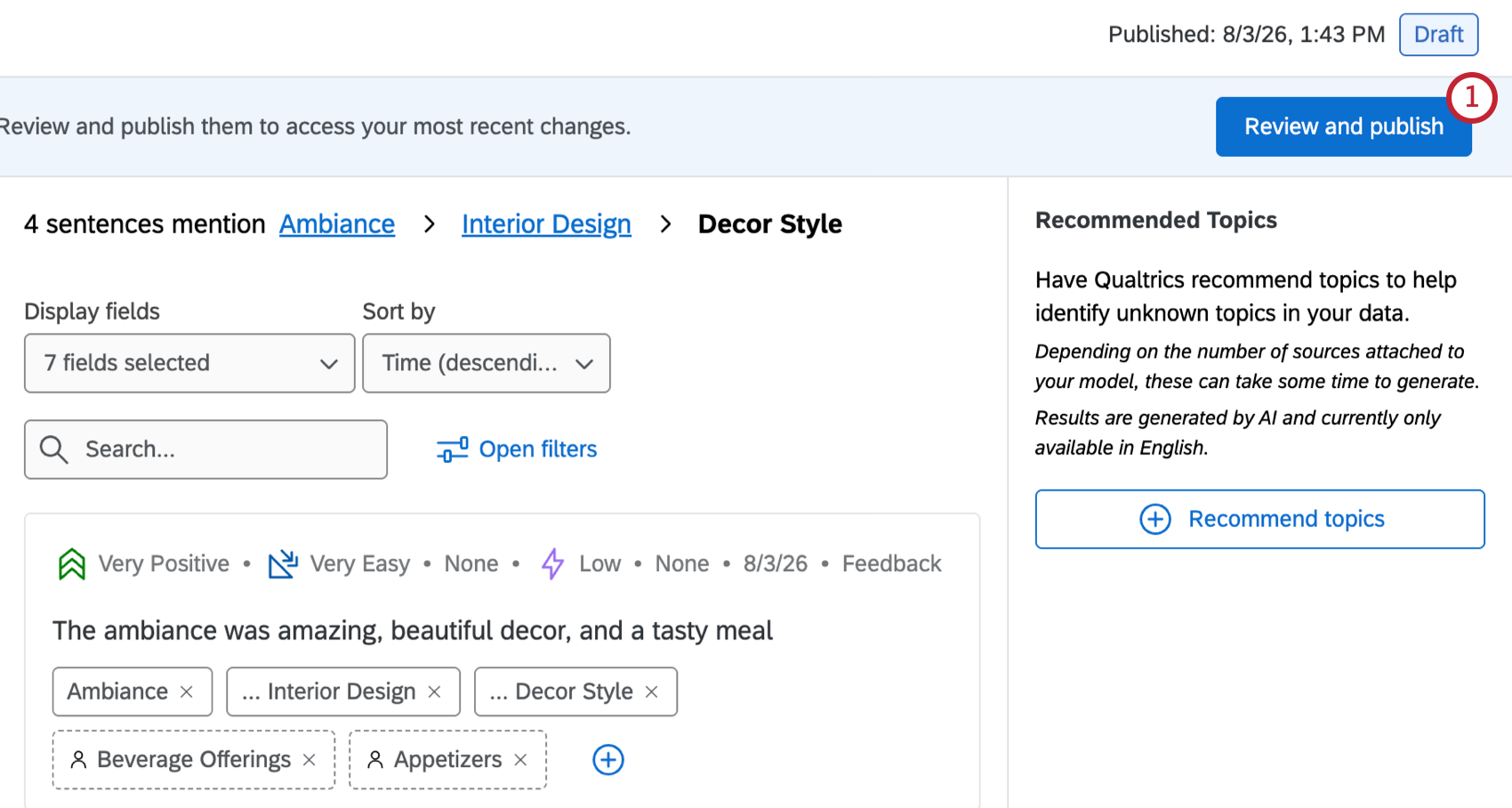Click the Very Easy effort icon

(x=283, y=563)
